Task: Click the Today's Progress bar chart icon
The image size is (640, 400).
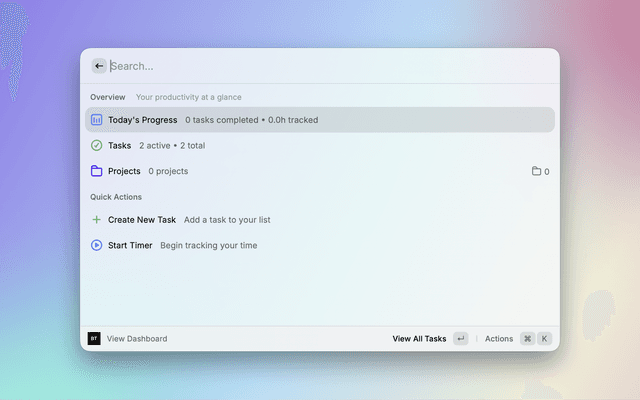Action: (x=97, y=120)
